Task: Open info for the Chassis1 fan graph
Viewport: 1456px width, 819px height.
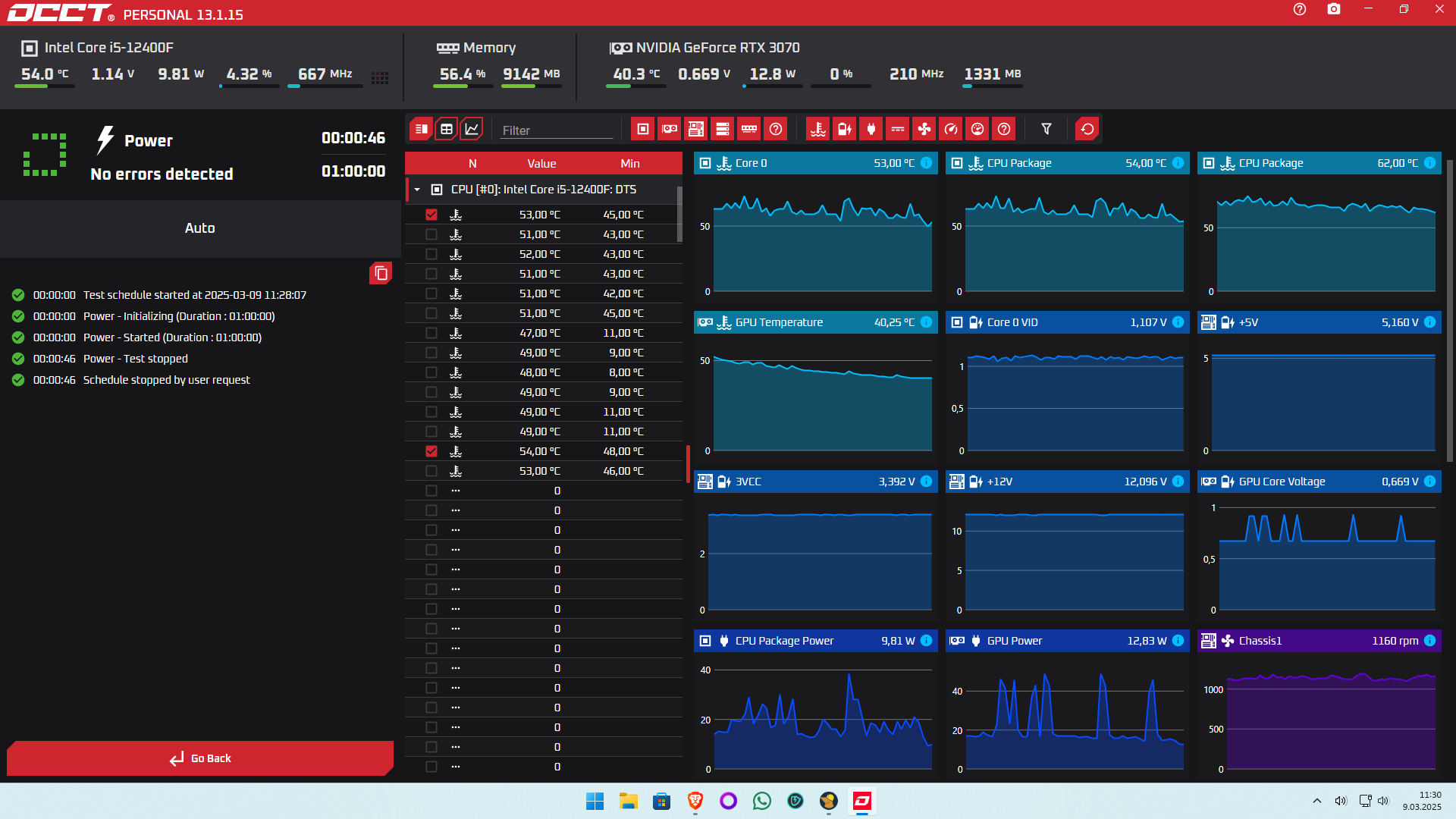Action: [x=1430, y=641]
